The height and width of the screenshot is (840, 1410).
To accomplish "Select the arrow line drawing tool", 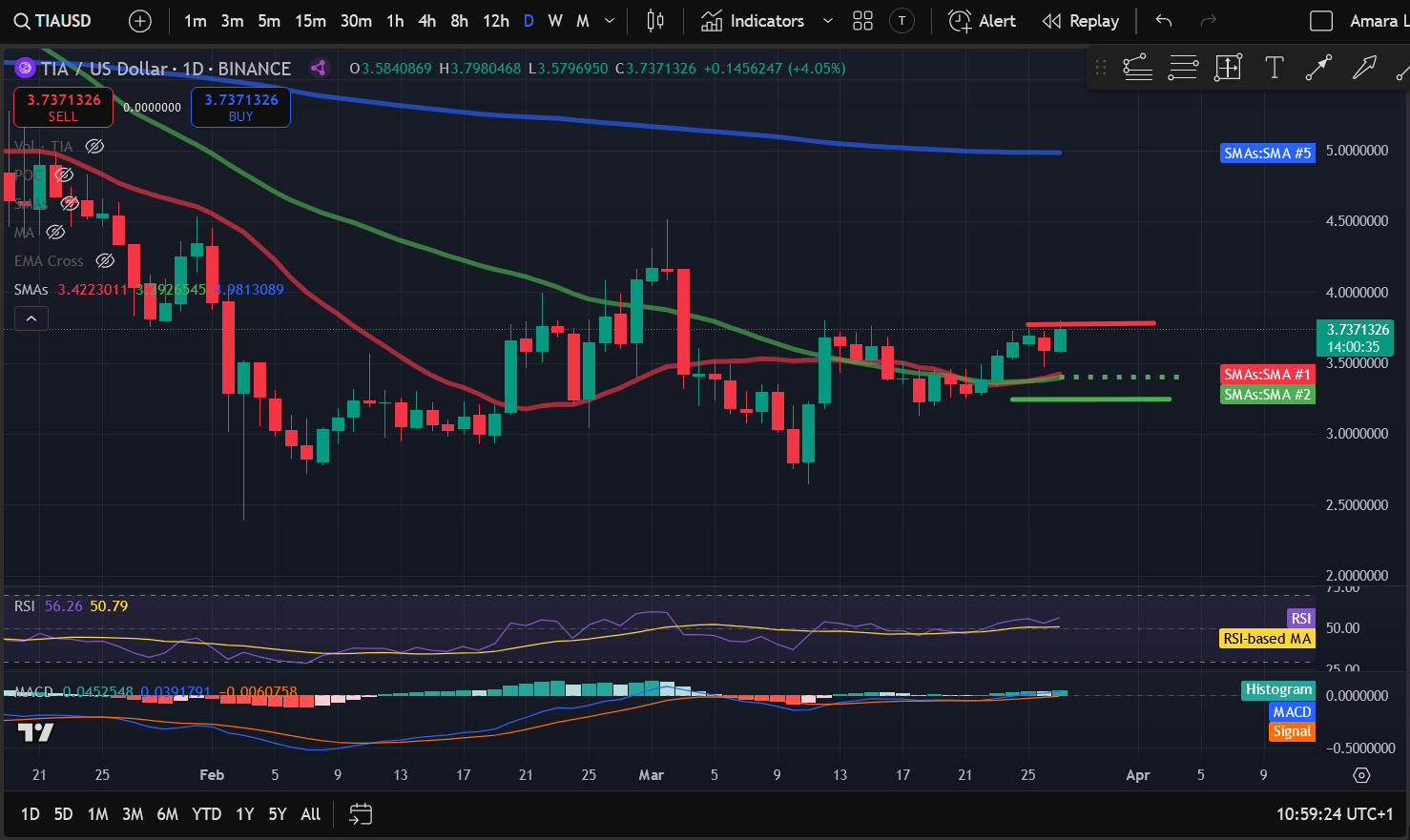I will coord(1318,68).
